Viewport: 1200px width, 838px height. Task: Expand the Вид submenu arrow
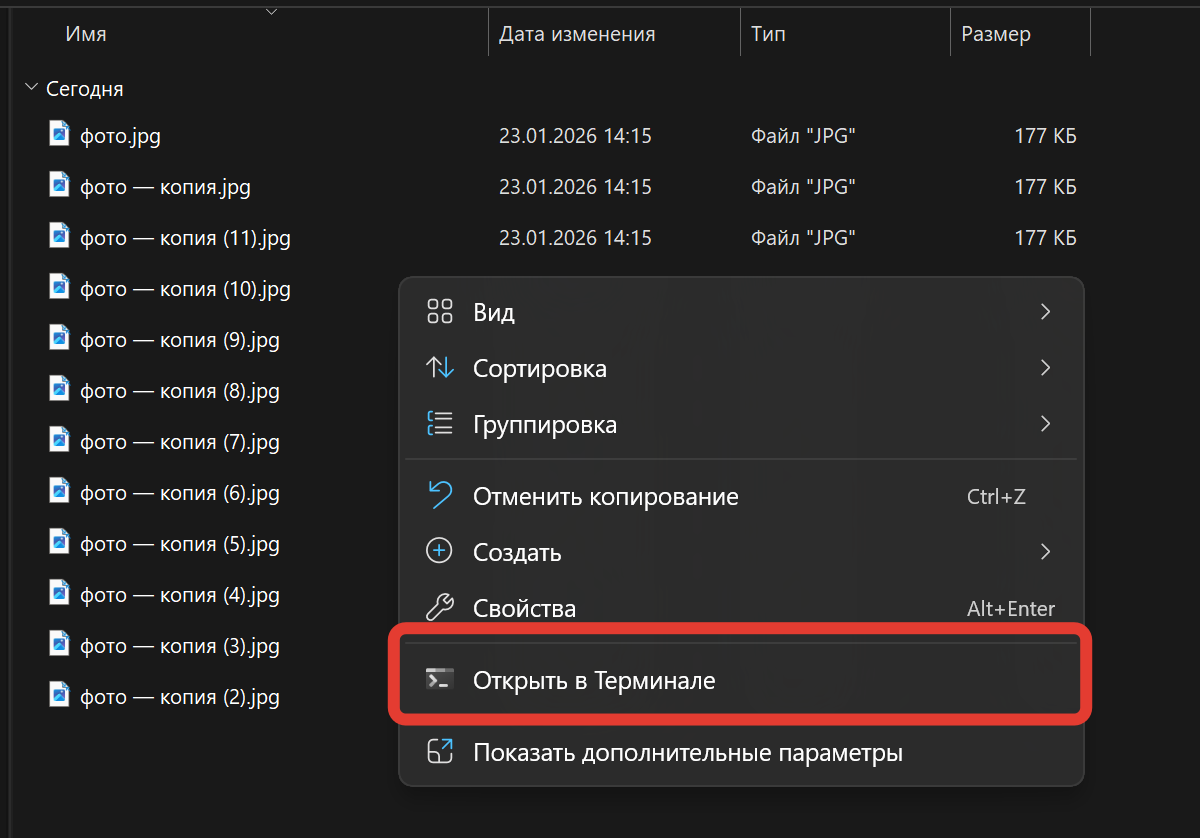point(1045,312)
